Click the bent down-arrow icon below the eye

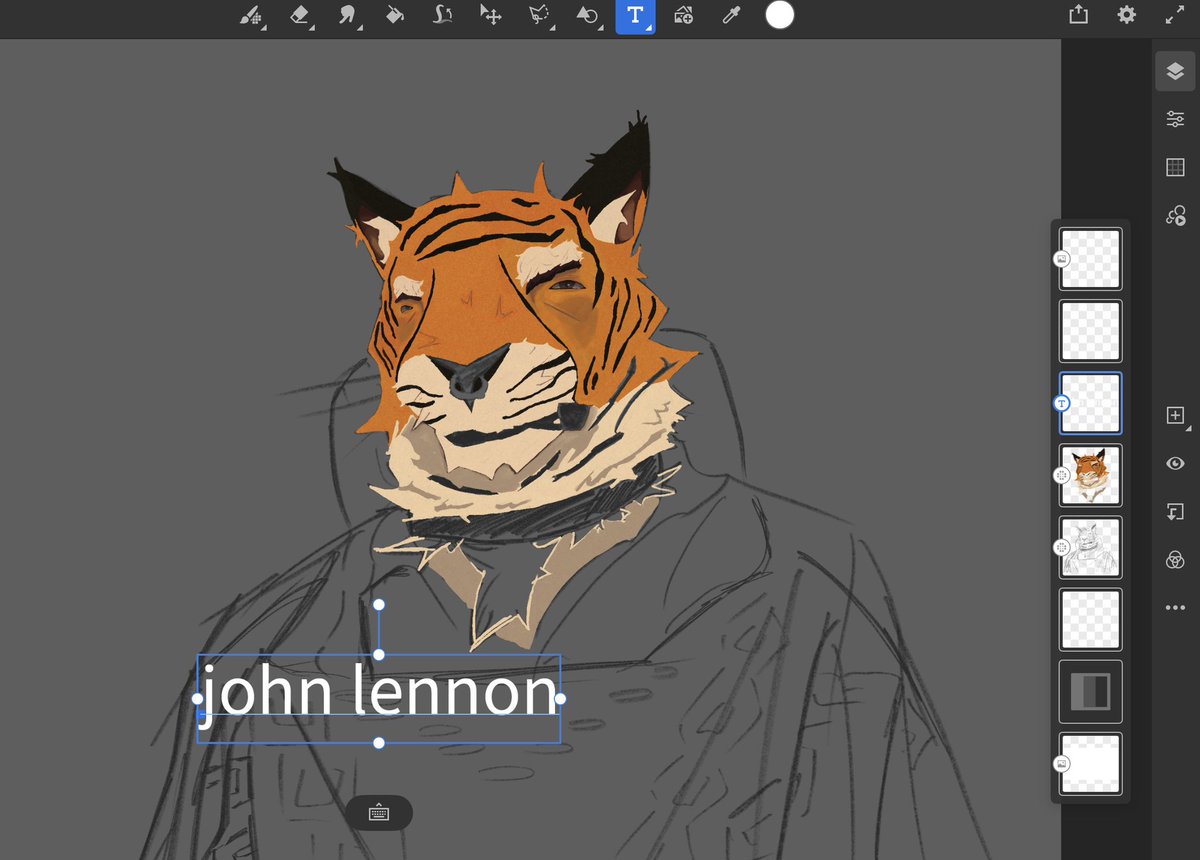point(1175,512)
